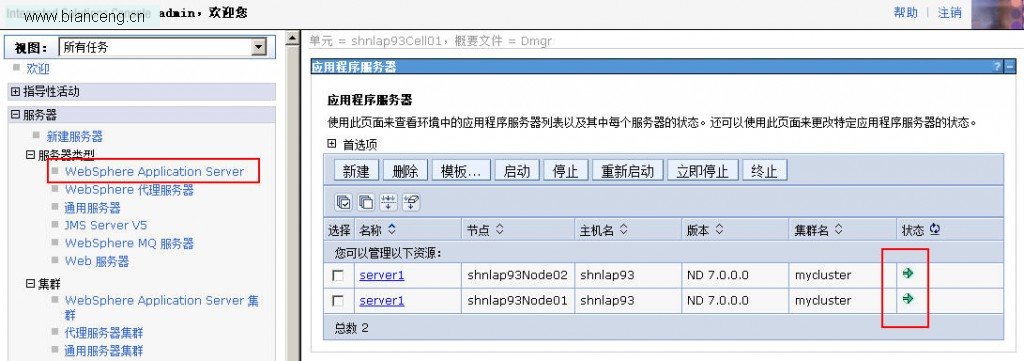Click the 启动 button
The height and width of the screenshot is (361, 1024).
coord(517,171)
